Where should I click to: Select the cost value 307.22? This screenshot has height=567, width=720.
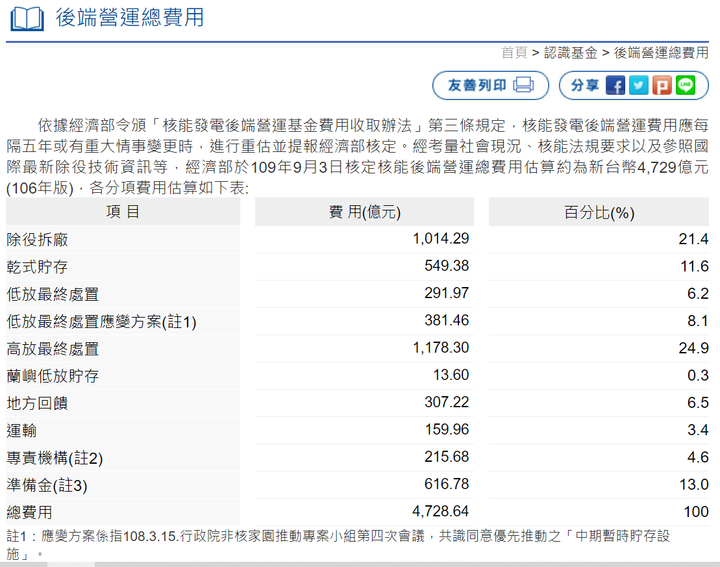pos(447,402)
